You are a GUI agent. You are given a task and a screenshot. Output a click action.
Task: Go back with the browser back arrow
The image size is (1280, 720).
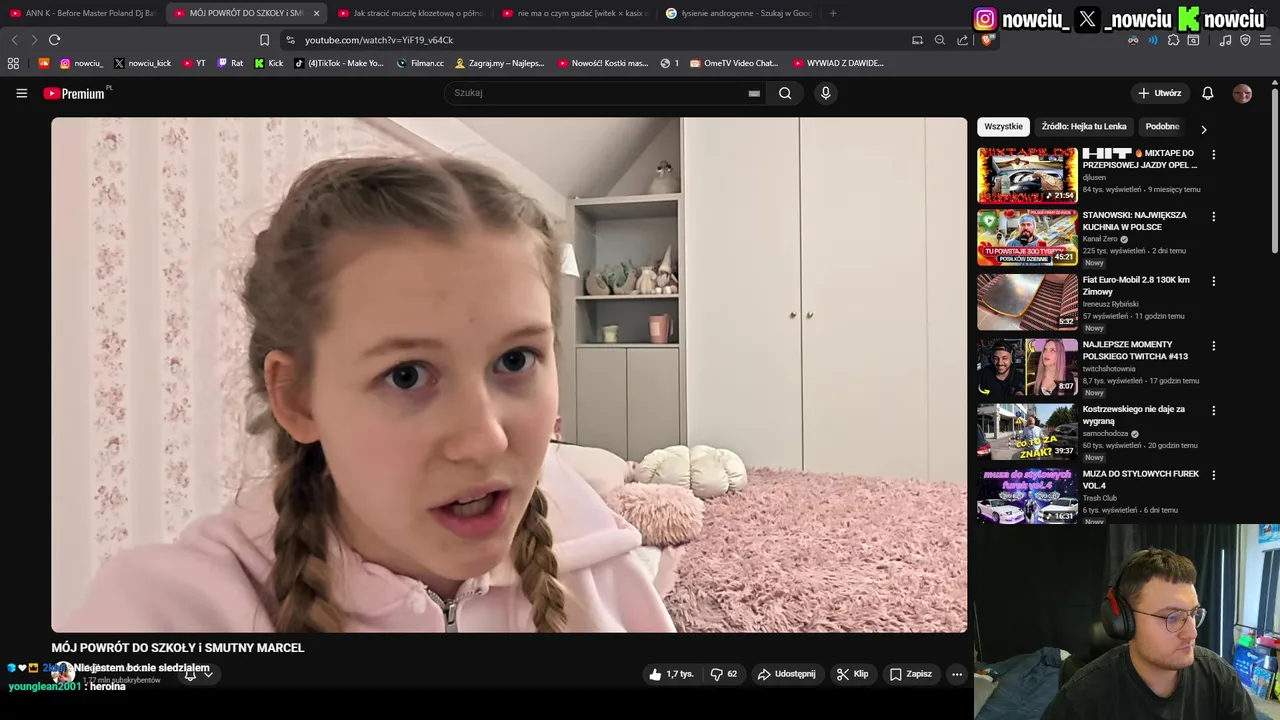pos(14,40)
